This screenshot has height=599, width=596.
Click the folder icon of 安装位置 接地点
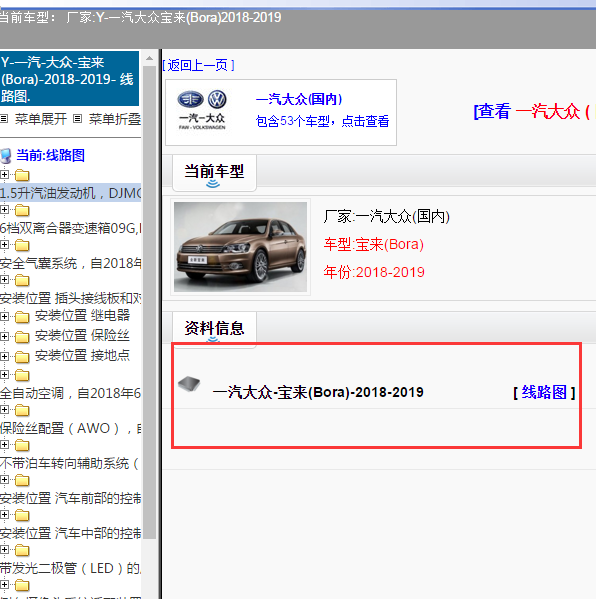(x=22, y=356)
